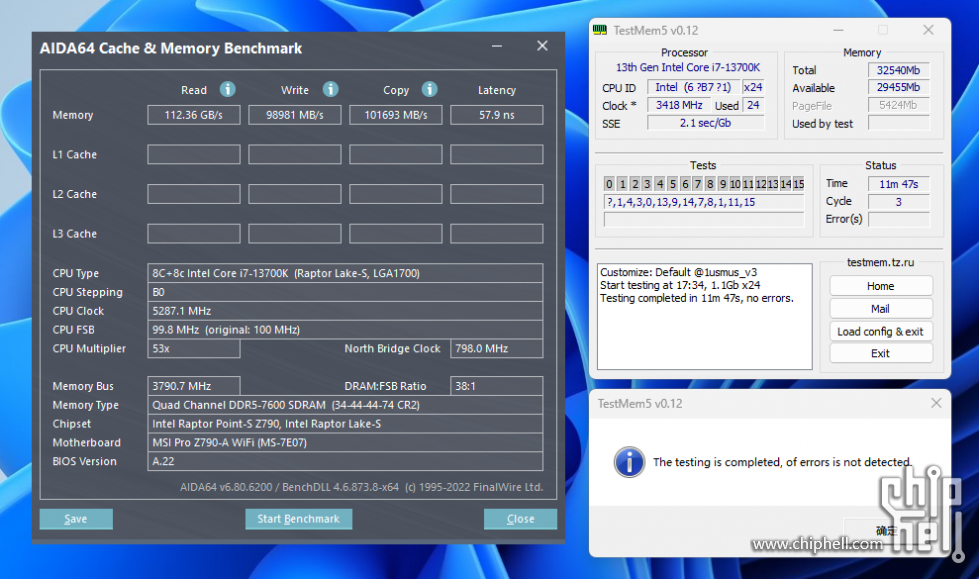Image resolution: width=979 pixels, height=579 pixels.
Task: Click the L2 Cache Write field
Action: click(295, 194)
